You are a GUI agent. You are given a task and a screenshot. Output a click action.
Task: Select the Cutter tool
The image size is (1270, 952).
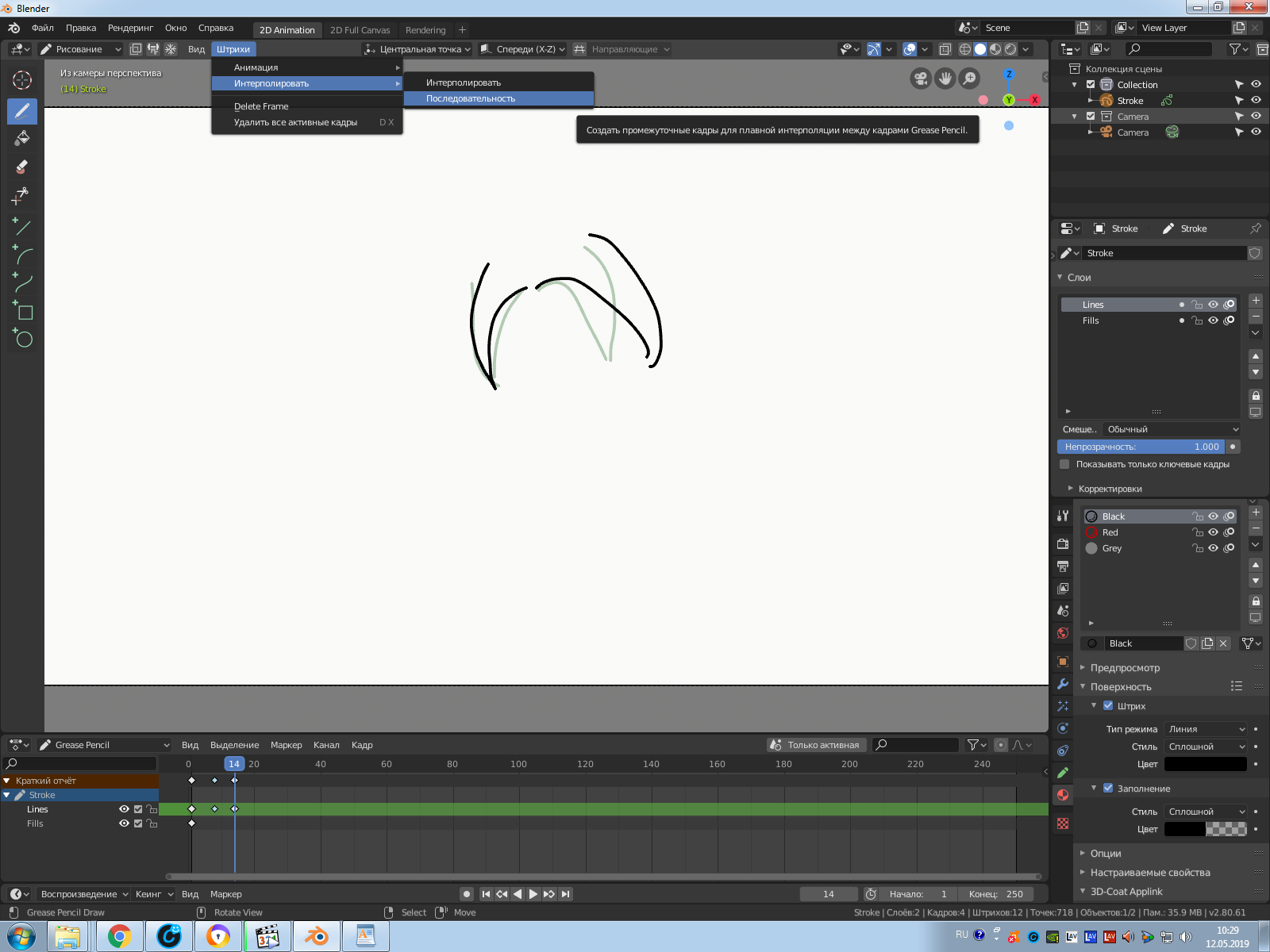click(x=22, y=195)
